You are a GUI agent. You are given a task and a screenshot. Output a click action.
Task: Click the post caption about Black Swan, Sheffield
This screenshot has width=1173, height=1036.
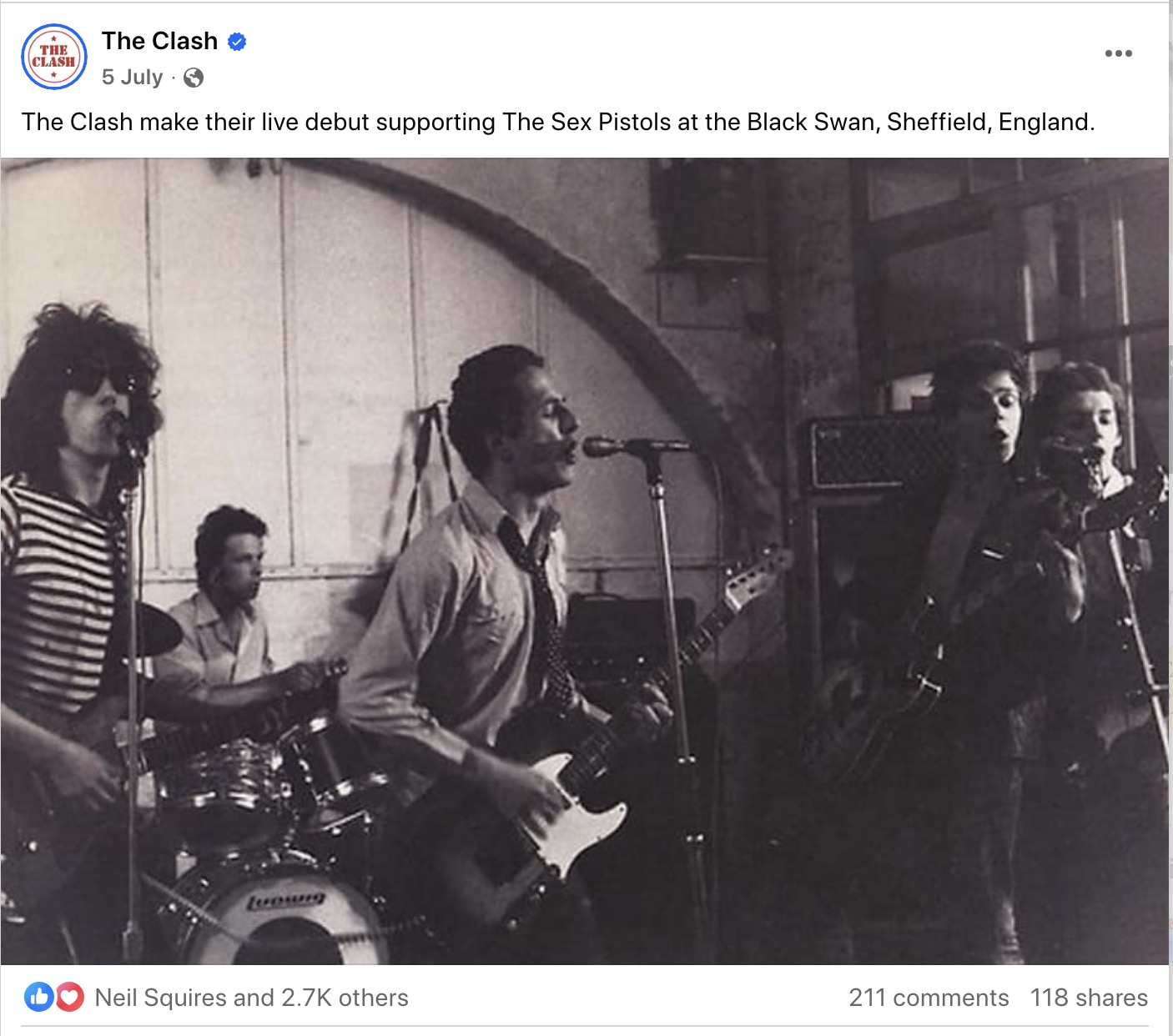pyautogui.click(x=557, y=122)
